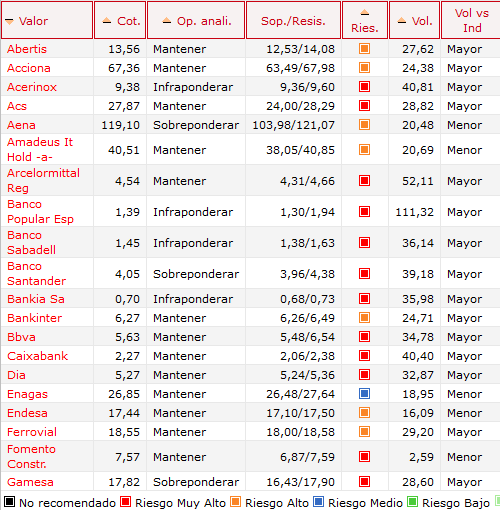500x510 pixels.
Task: Sort the Op. anali. column via arrow
Action: point(167,21)
